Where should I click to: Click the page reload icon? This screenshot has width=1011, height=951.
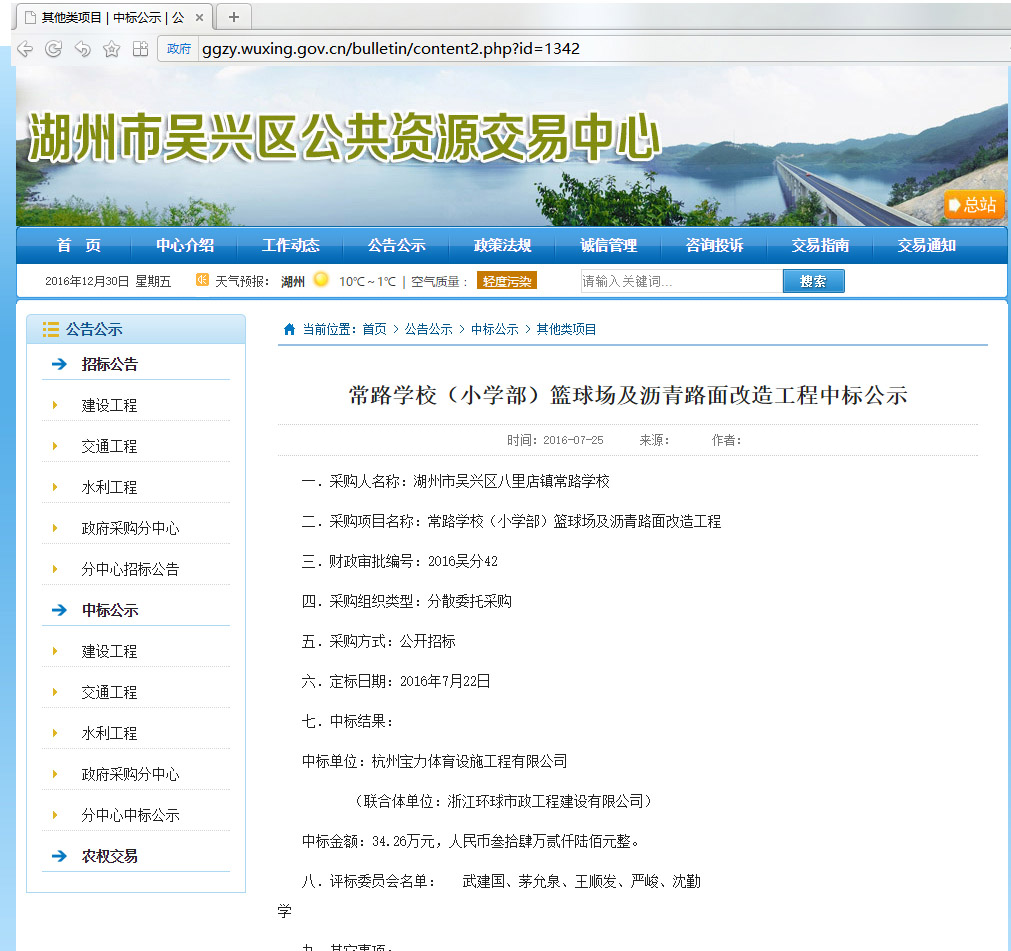[x=54, y=49]
